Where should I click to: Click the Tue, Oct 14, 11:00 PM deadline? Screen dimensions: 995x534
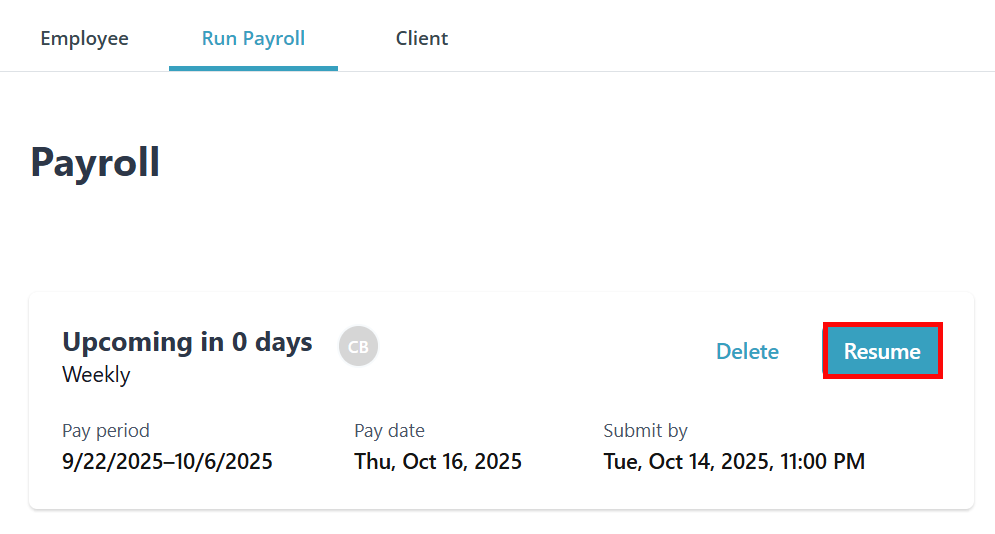pyautogui.click(x=734, y=461)
